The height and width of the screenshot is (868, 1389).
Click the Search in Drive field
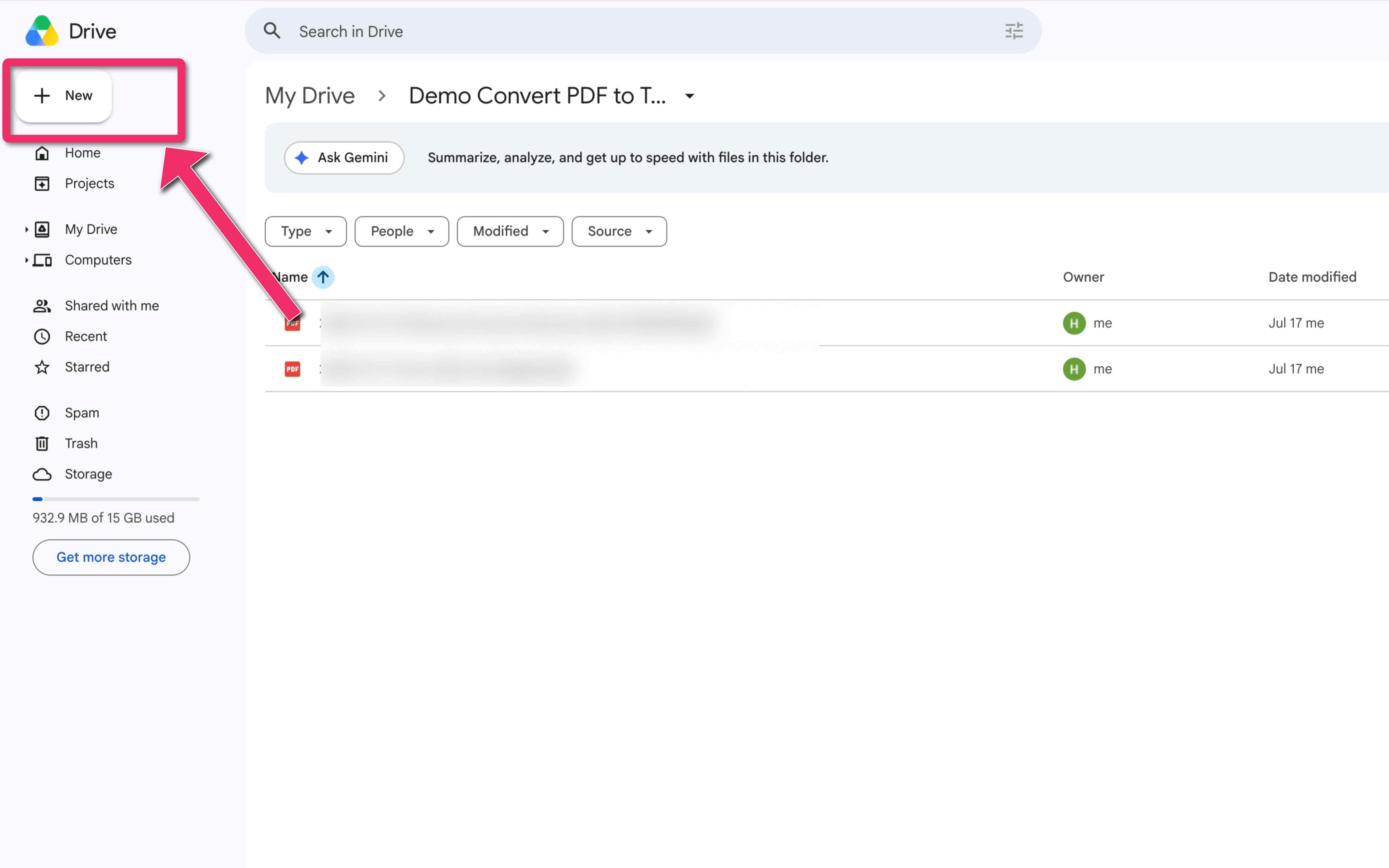(x=643, y=31)
